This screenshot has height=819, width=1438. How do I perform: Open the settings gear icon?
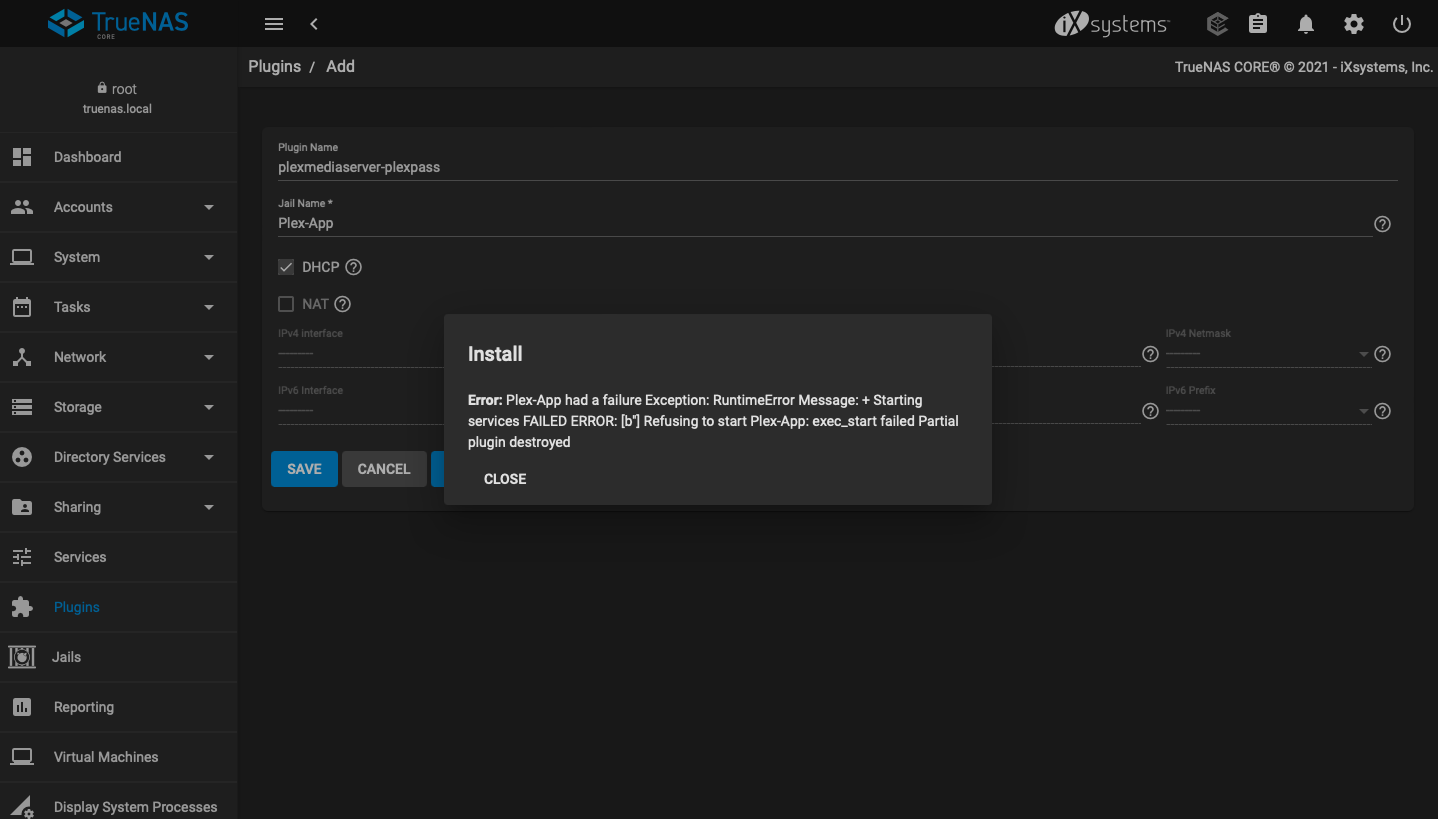click(x=1354, y=24)
